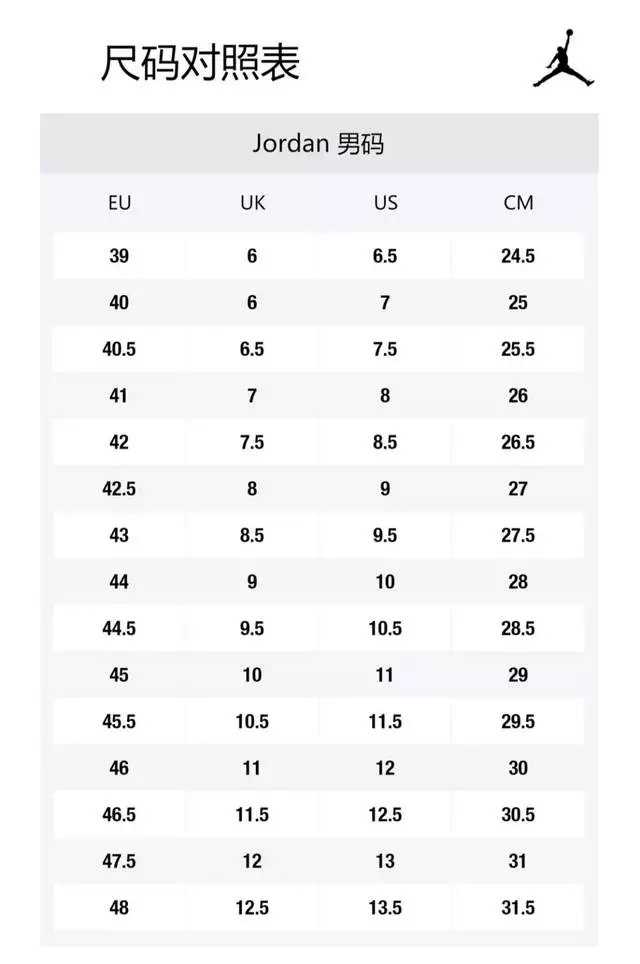The height and width of the screenshot is (964, 640).
Task: Select EU size 40.5 cell
Action: [x=119, y=349]
